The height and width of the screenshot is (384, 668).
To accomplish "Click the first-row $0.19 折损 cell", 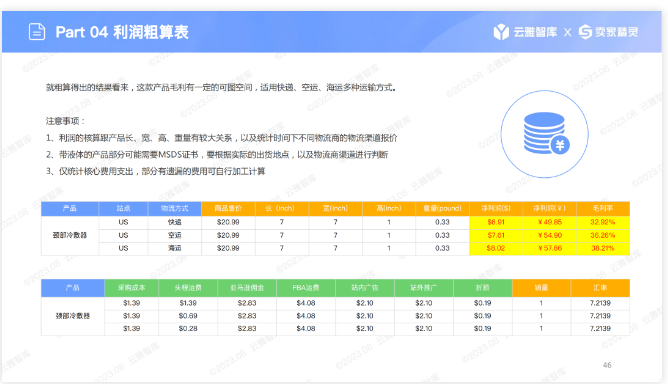I will 483,303.
